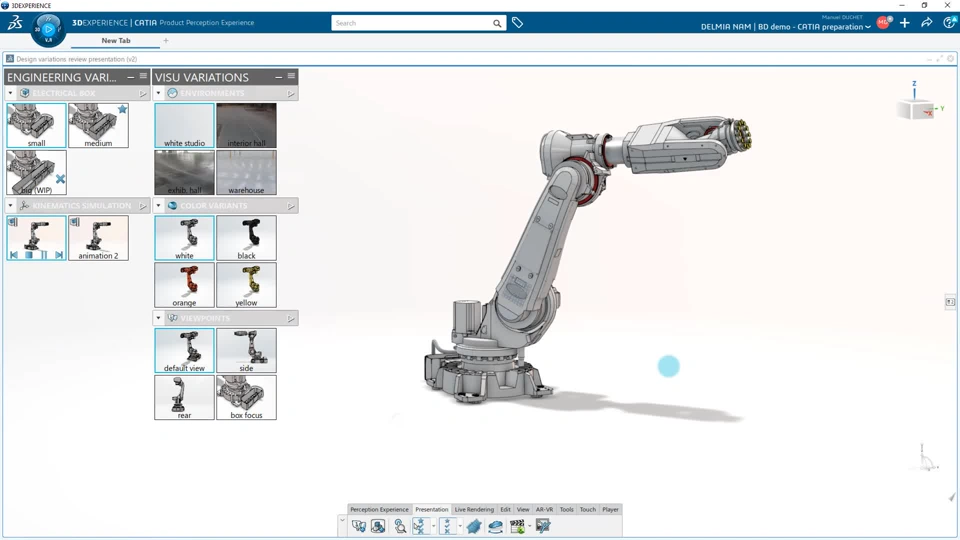Open dropdown next to clapperboard icon
960x540 pixels.
530,526
